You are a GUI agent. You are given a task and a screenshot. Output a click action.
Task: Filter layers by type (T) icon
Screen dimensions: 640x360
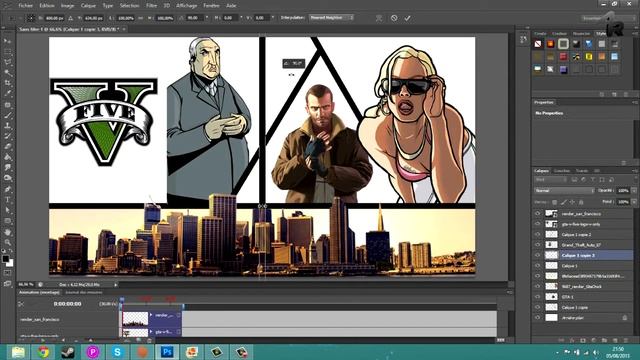tap(593, 180)
